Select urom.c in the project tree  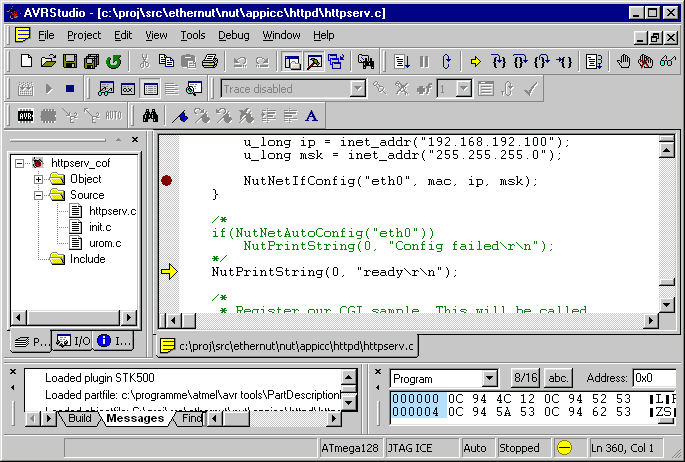pyautogui.click(x=96, y=243)
